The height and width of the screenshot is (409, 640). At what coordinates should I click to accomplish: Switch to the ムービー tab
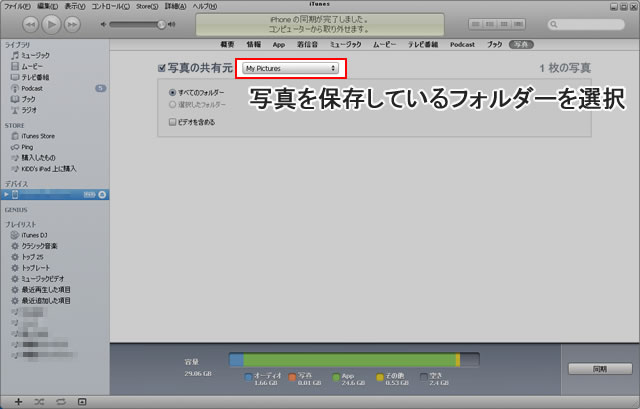pos(384,44)
